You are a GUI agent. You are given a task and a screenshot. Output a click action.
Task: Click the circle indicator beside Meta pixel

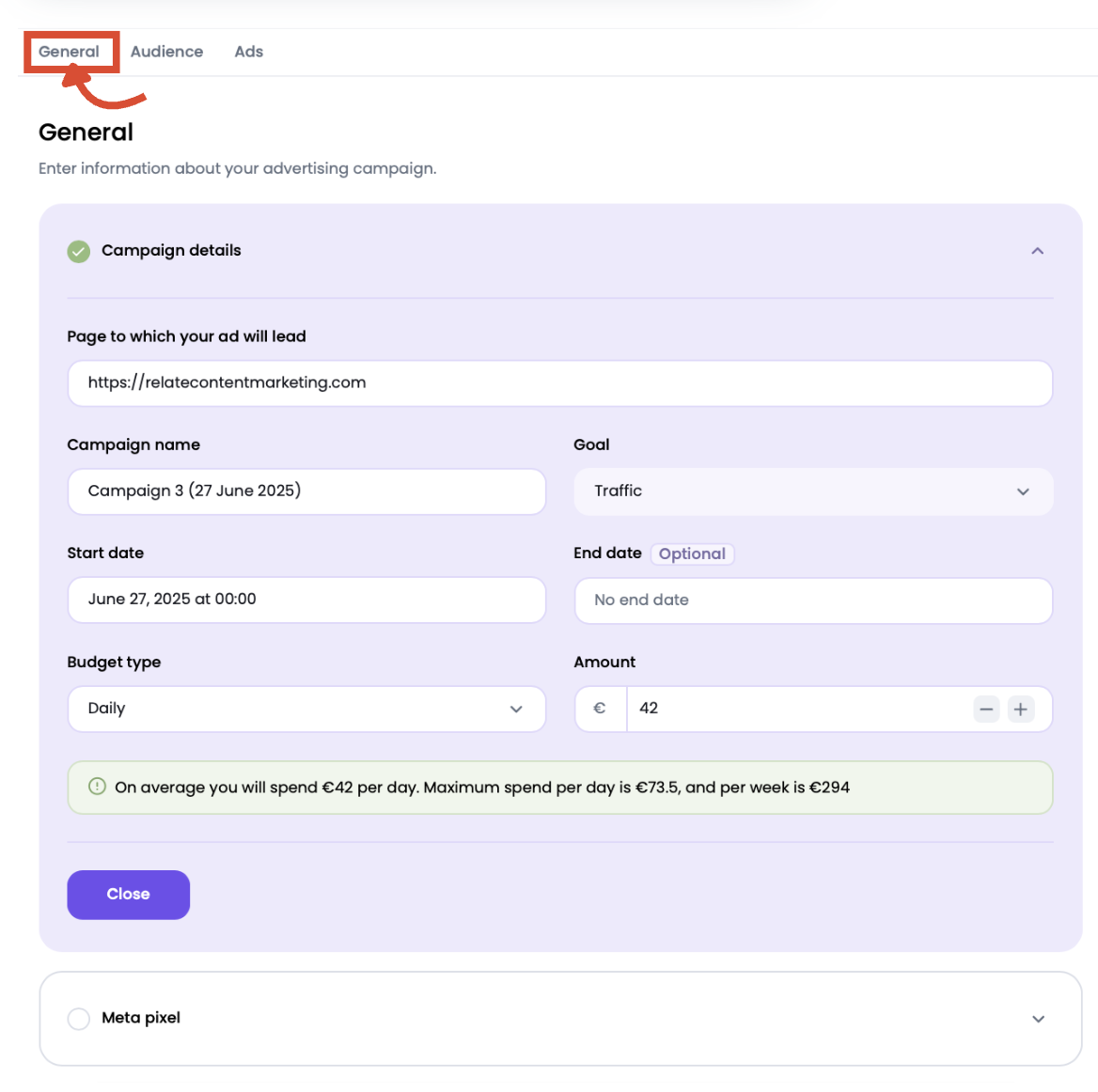[x=78, y=1018]
